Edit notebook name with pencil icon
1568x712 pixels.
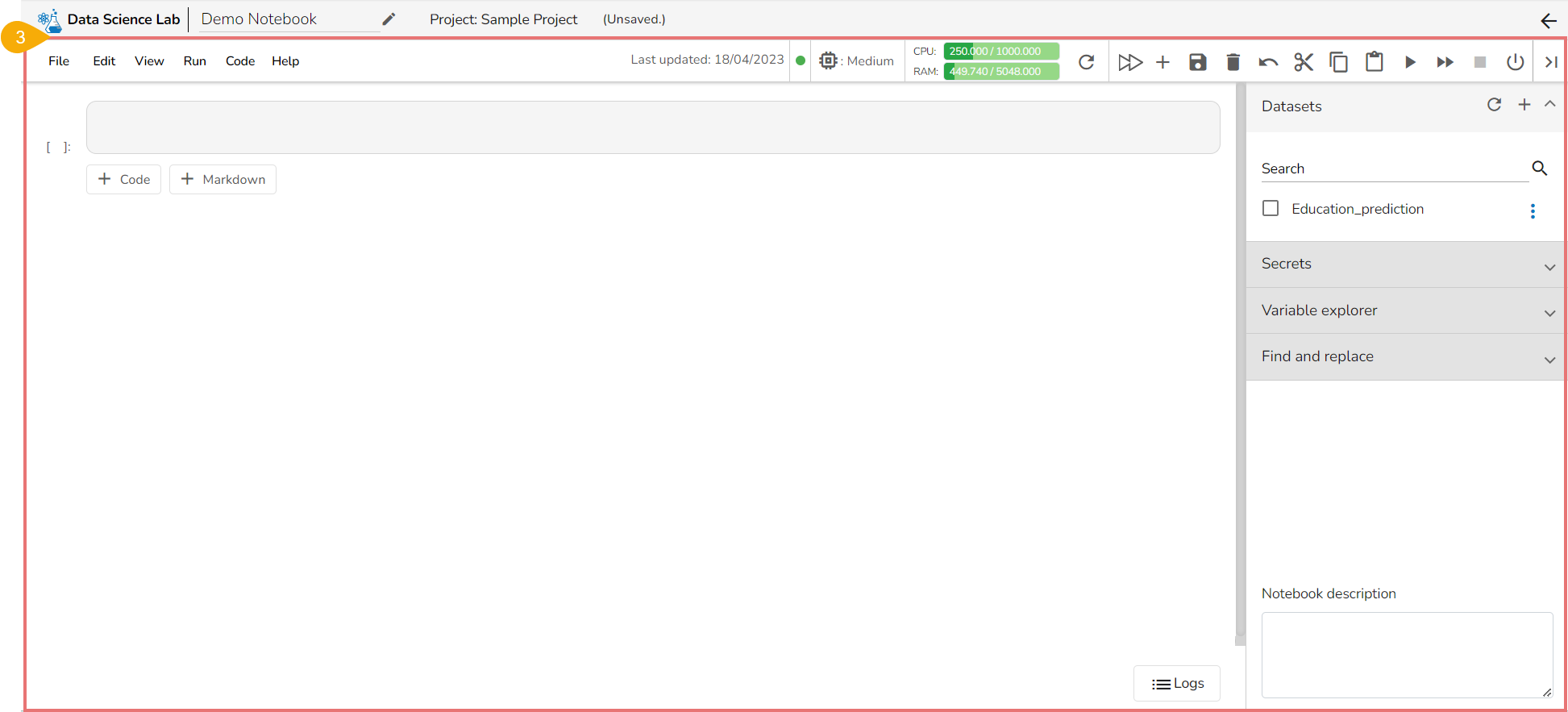(x=389, y=19)
